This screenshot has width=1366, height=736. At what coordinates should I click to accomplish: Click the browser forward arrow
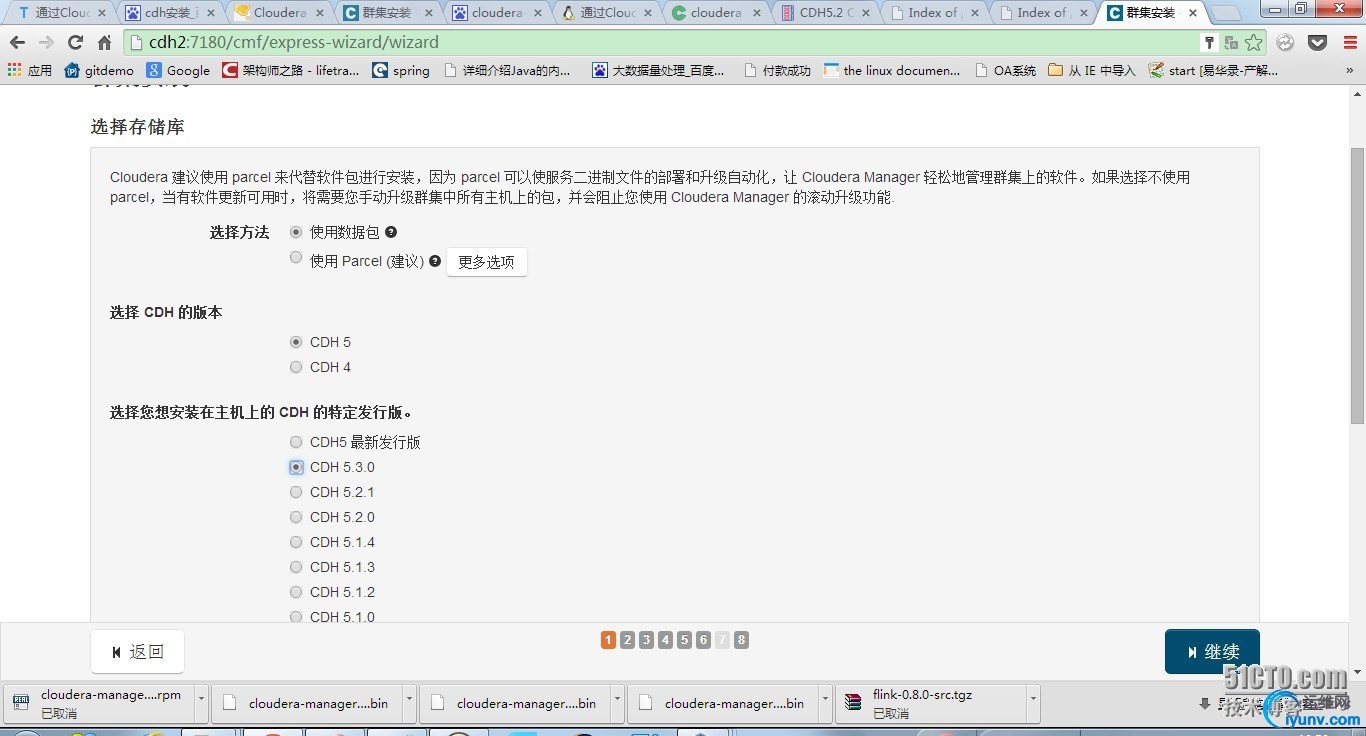pos(46,43)
